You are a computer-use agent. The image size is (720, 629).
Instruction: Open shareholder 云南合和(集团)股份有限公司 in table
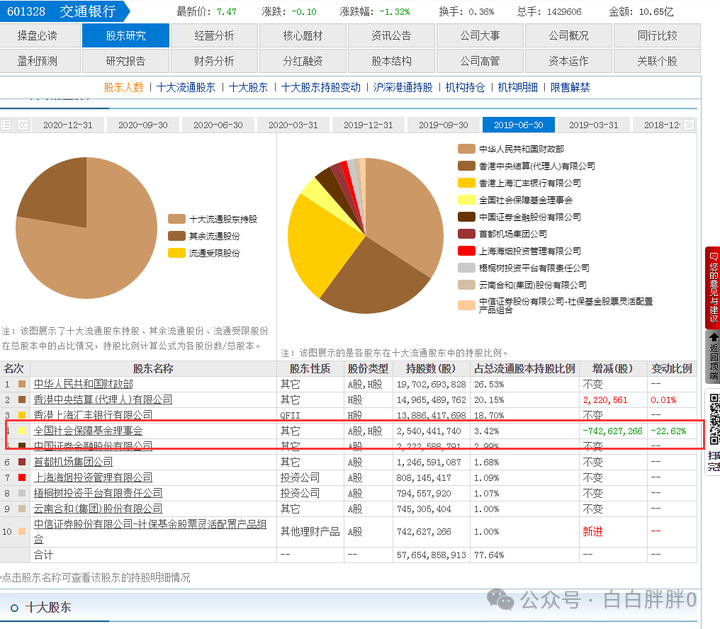click(98, 509)
